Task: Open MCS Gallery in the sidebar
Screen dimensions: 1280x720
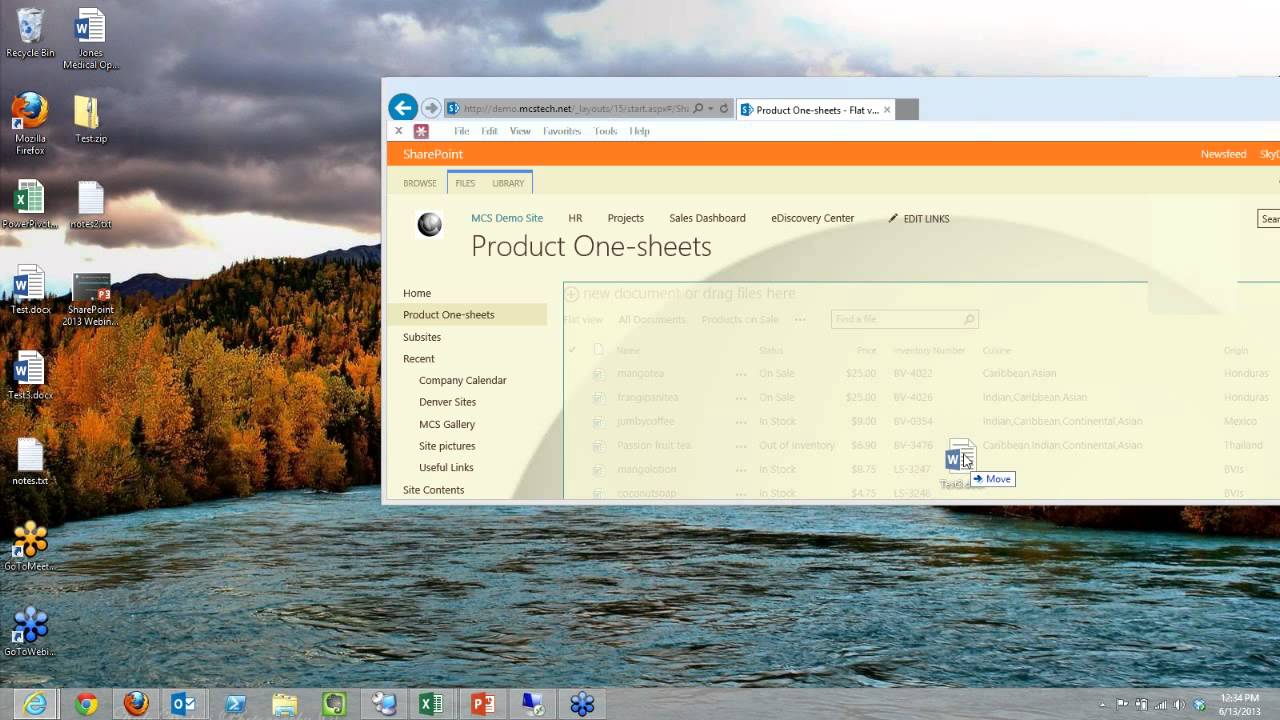Action: coord(447,424)
